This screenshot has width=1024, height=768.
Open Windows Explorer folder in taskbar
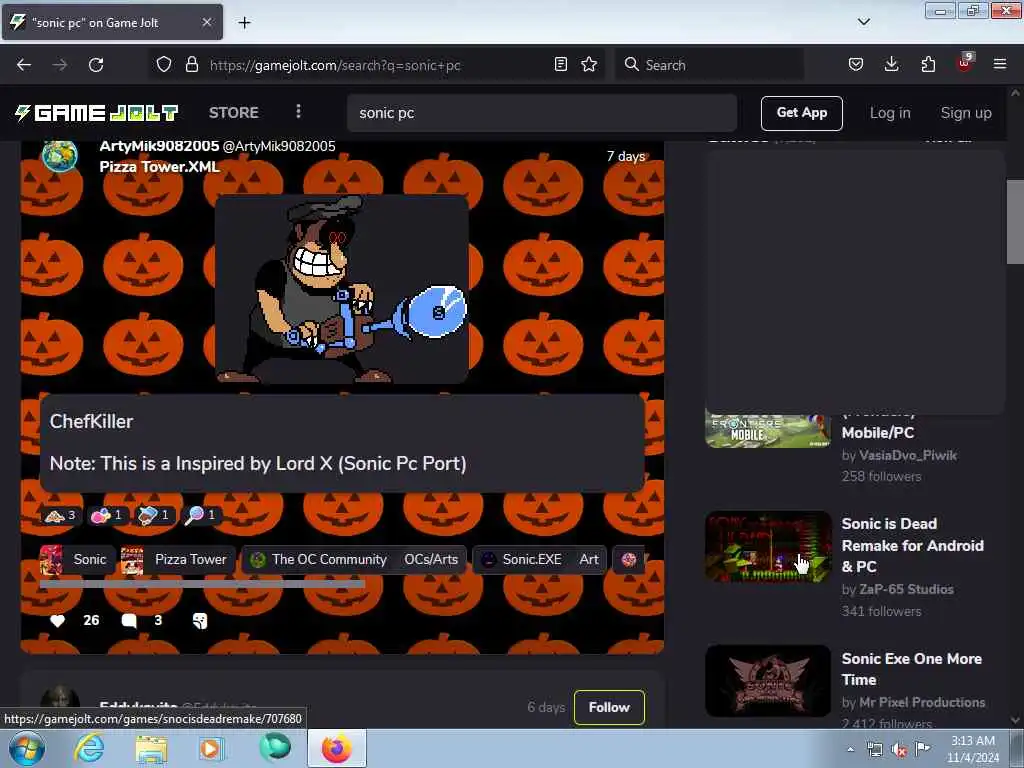click(x=151, y=749)
